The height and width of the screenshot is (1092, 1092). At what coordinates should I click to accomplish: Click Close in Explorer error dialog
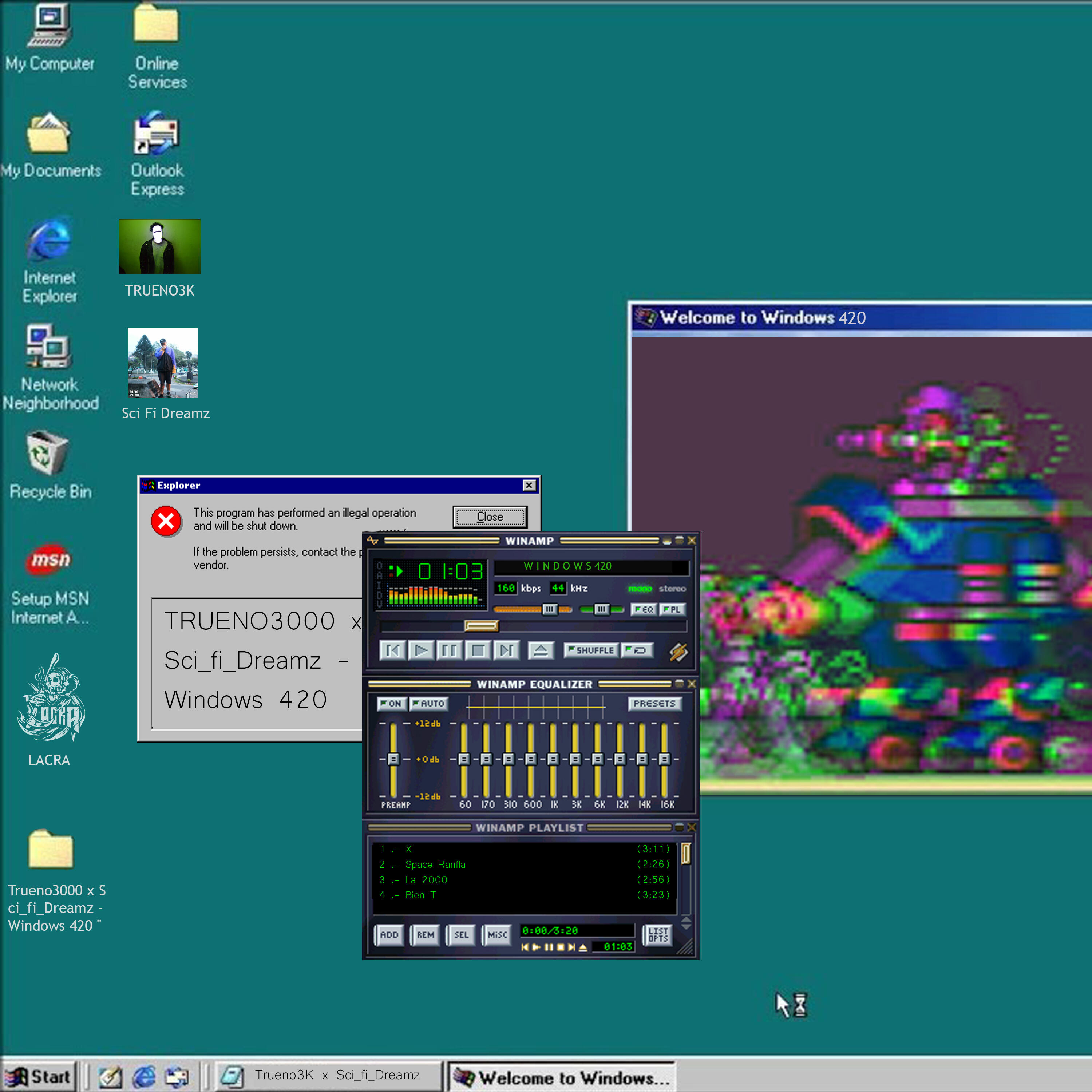pyautogui.click(x=490, y=517)
